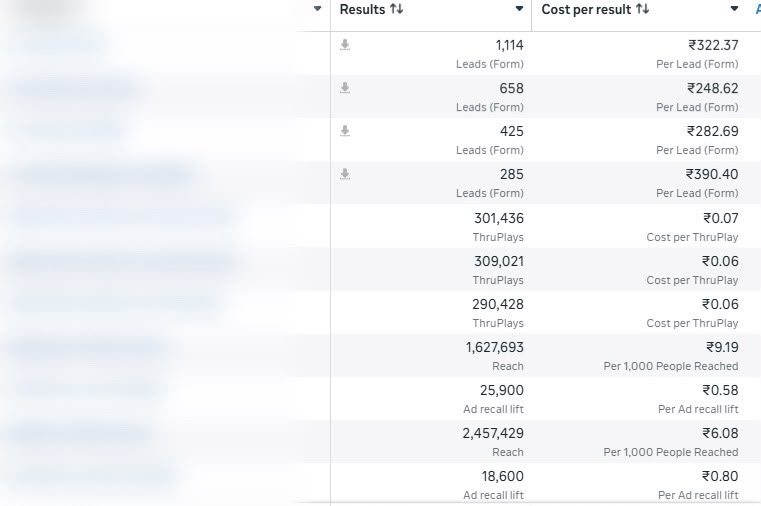The height and width of the screenshot is (506, 761).
Task: Open the Cost per result column dropdown
Action: pyautogui.click(x=734, y=9)
